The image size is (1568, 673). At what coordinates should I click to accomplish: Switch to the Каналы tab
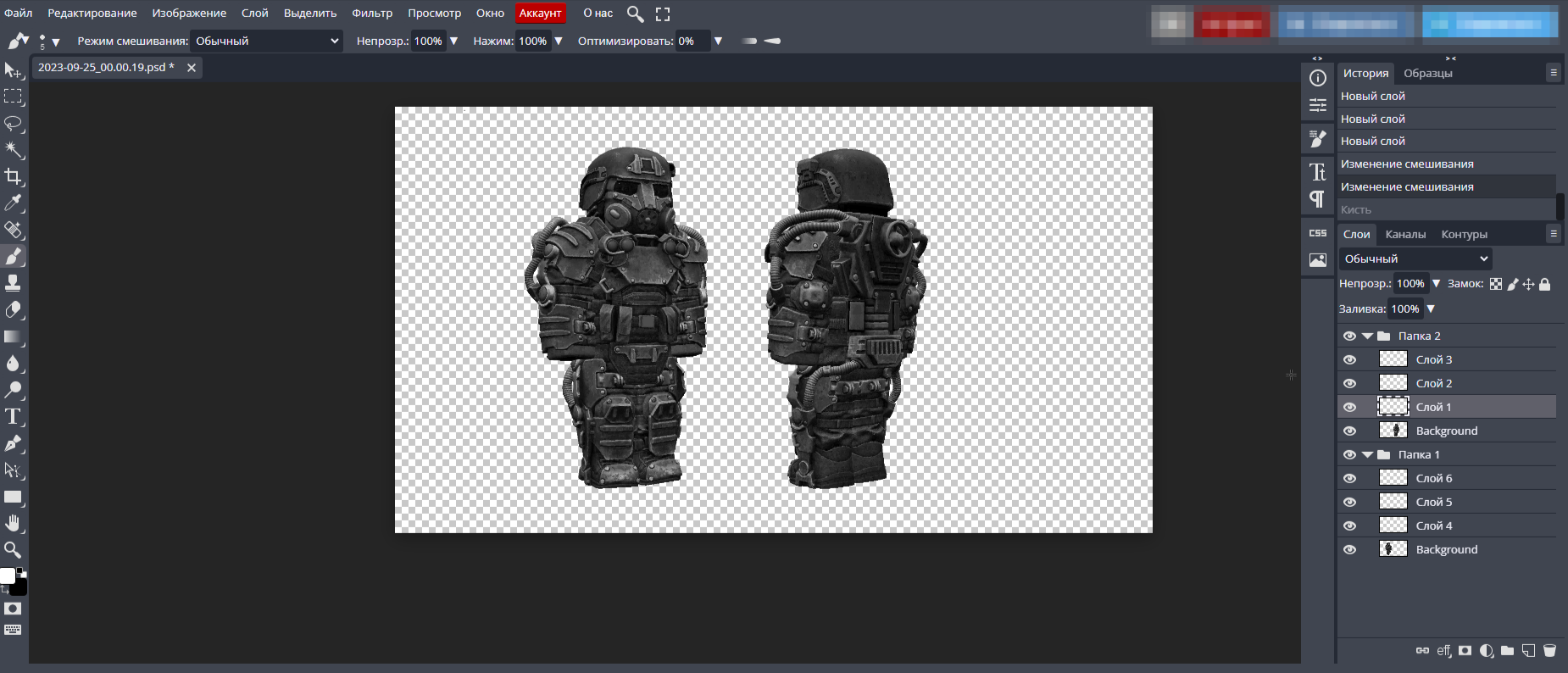[1405, 234]
